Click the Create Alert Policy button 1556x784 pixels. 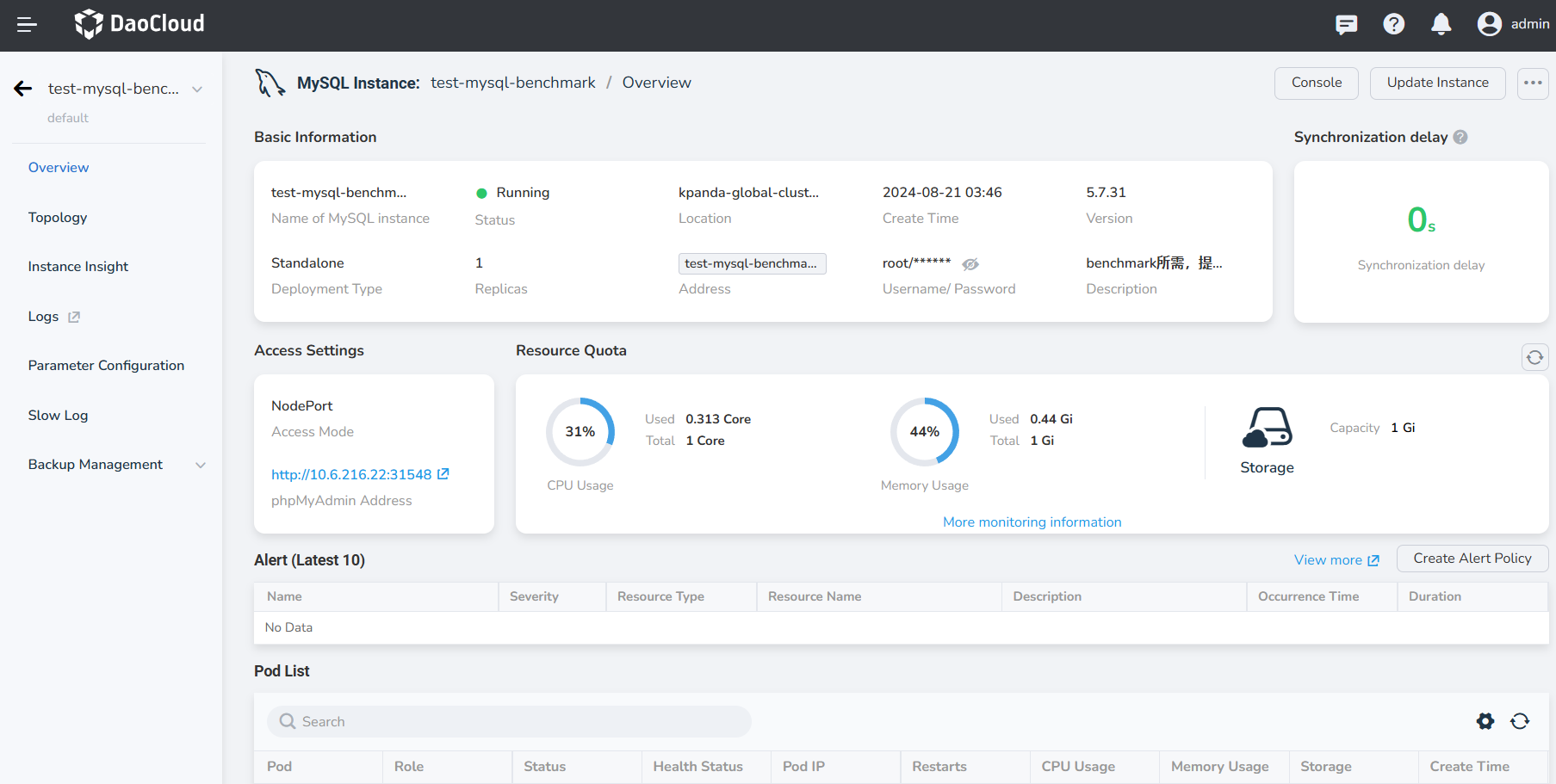tap(1472, 559)
